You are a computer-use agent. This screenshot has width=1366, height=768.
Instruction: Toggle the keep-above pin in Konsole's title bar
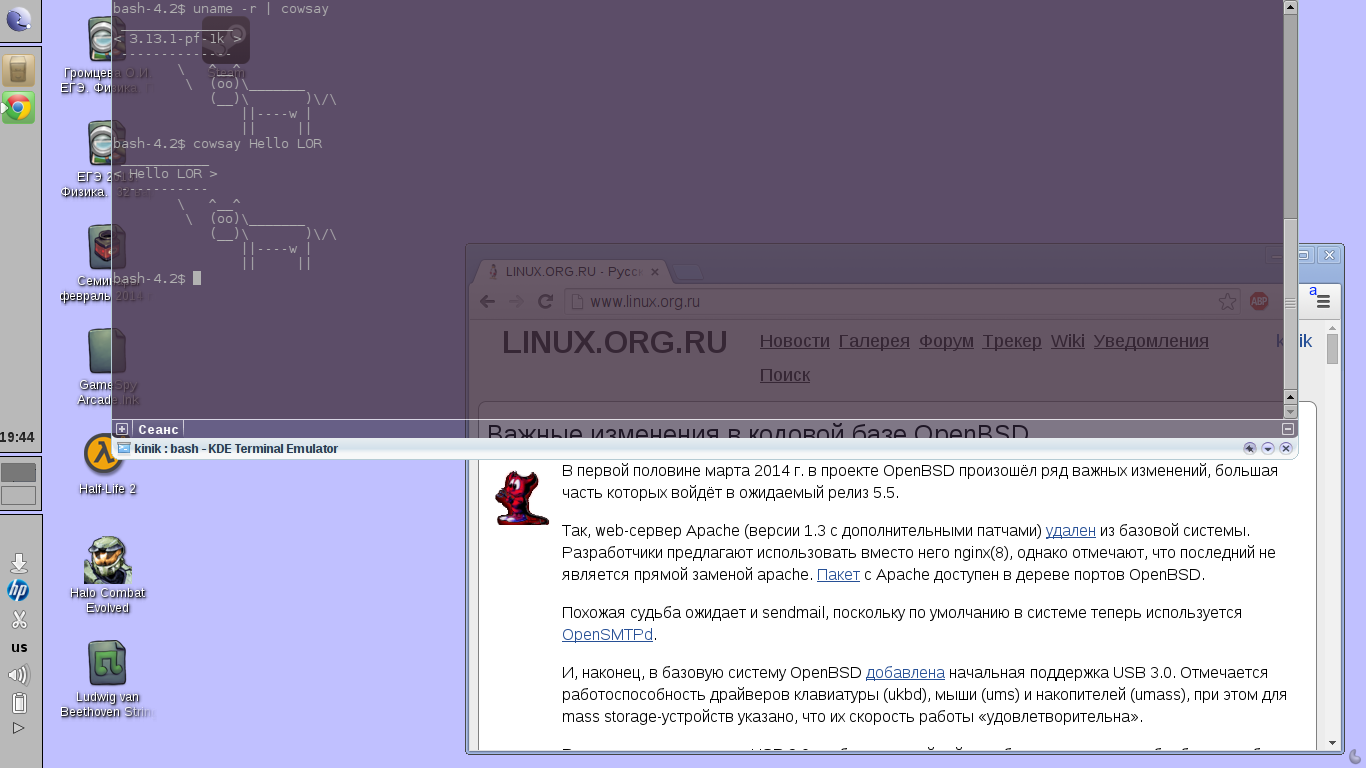click(x=1249, y=449)
